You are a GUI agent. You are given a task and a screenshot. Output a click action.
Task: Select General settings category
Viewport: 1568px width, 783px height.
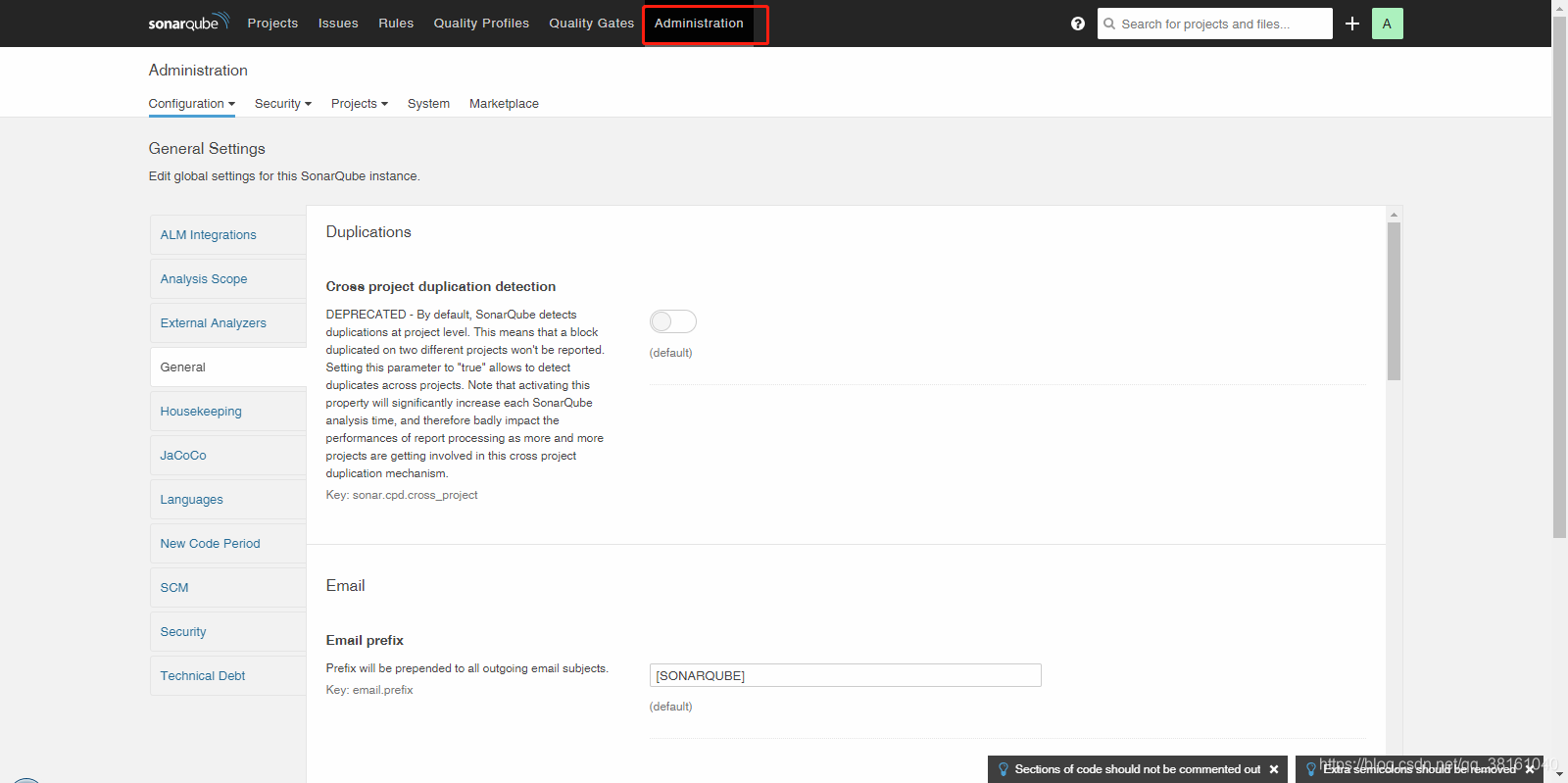[x=228, y=367]
